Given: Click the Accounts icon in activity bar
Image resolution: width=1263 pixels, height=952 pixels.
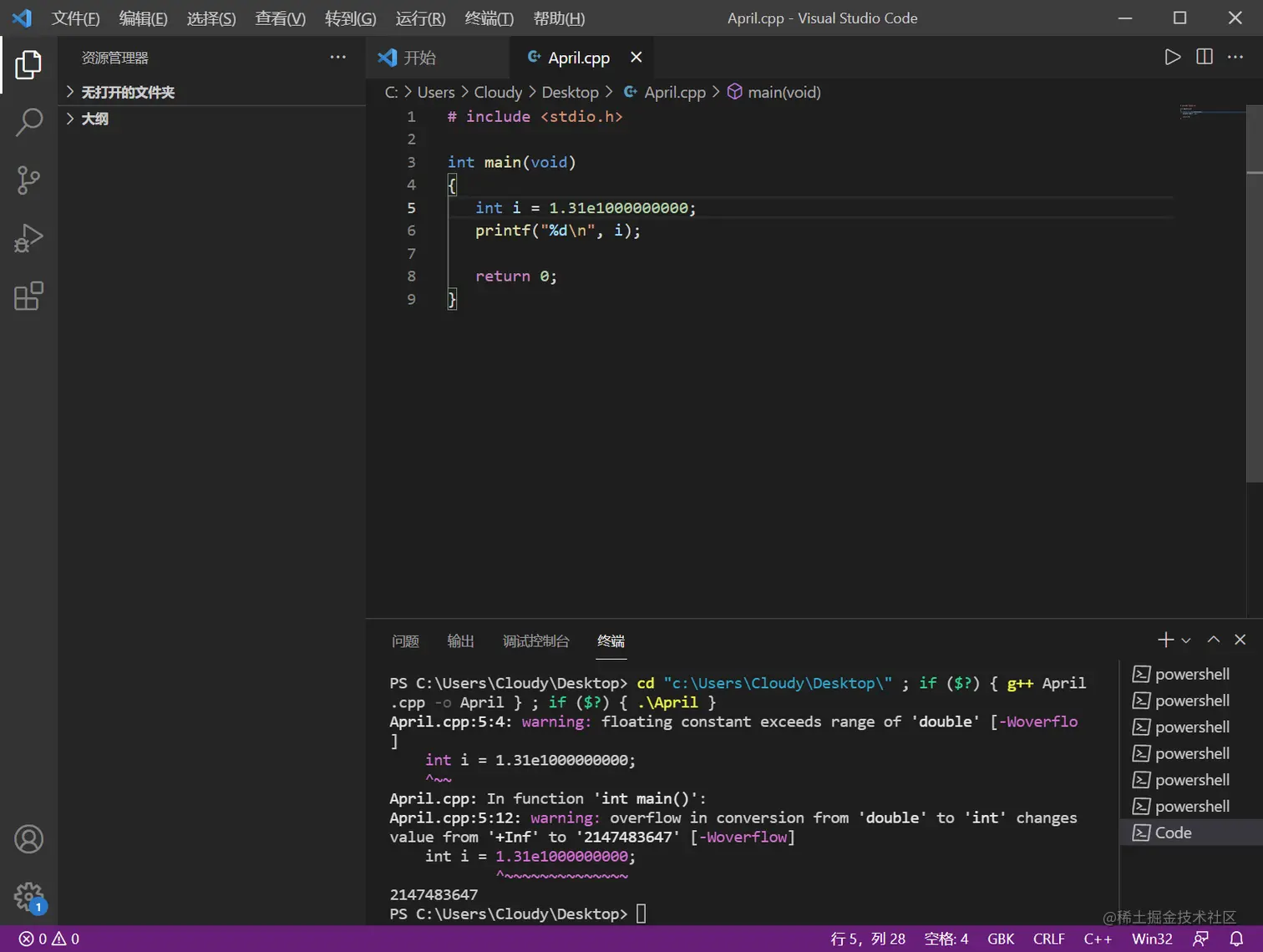Looking at the screenshot, I should click(x=28, y=839).
